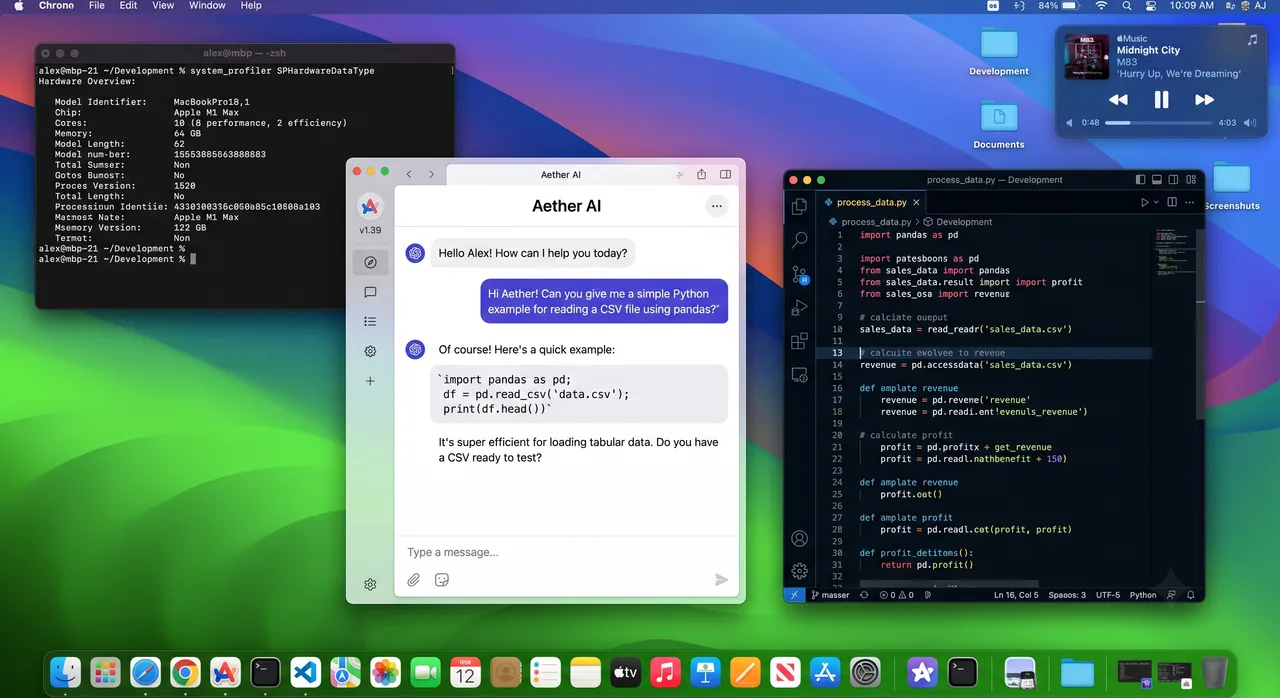Split the editor with the split icon
The image size is (1280, 698).
(1171, 202)
